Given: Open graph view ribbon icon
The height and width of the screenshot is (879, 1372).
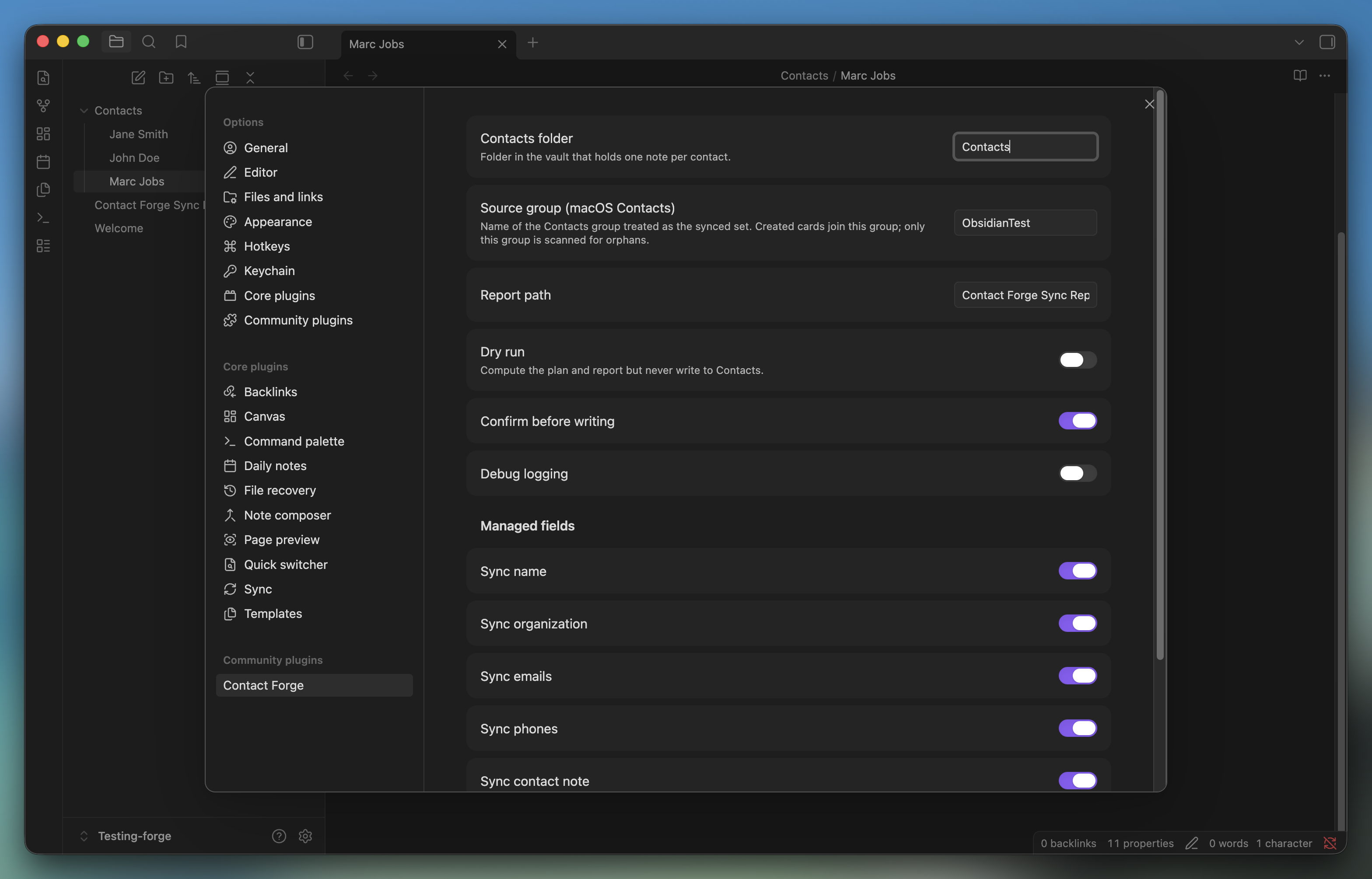Looking at the screenshot, I should pos(43,105).
